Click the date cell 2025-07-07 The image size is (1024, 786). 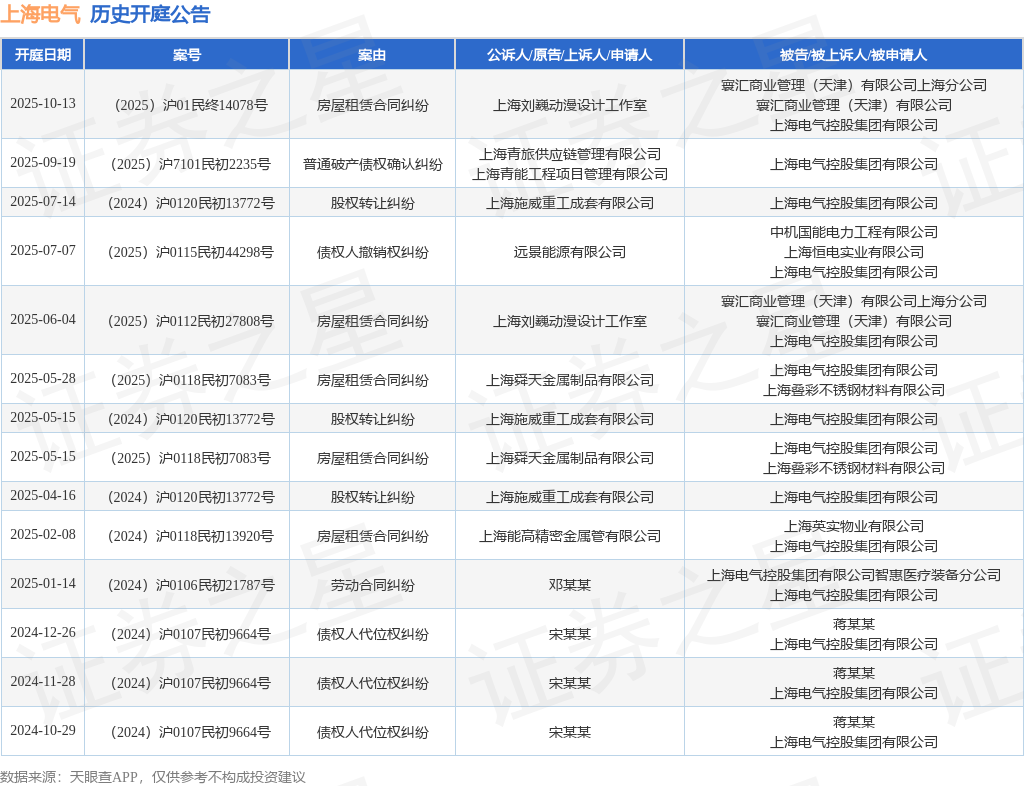coord(42,251)
